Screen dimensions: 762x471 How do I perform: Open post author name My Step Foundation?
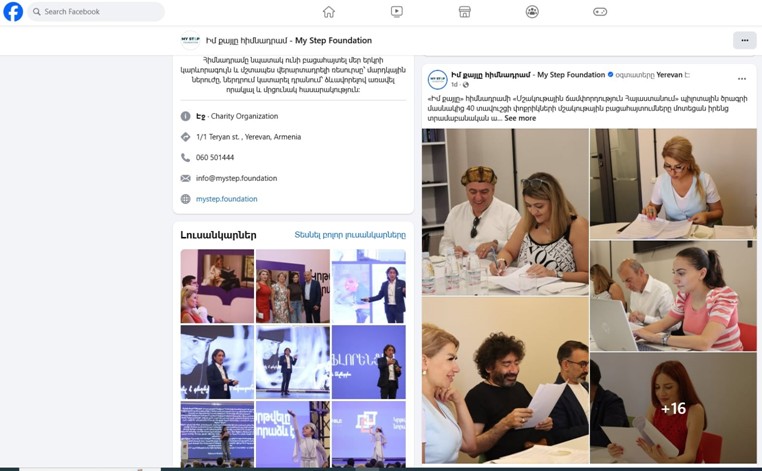pos(528,74)
